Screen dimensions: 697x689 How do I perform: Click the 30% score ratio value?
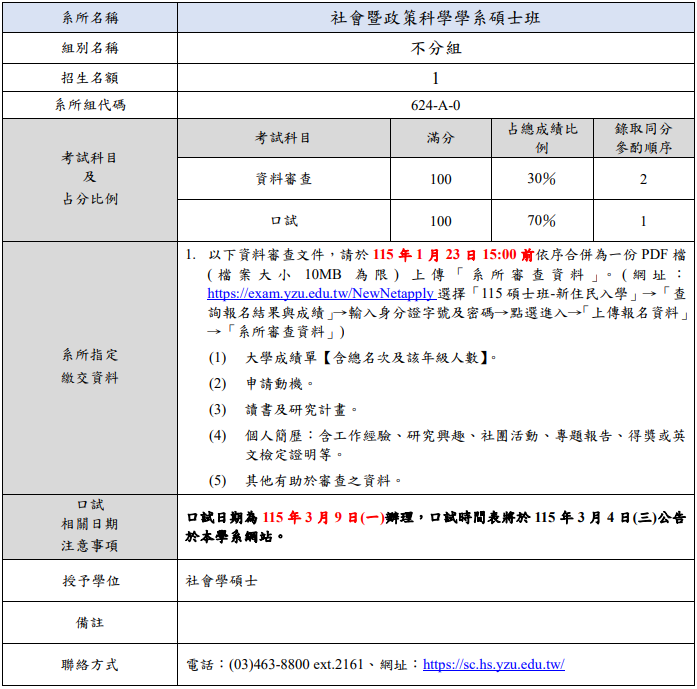[541, 179]
